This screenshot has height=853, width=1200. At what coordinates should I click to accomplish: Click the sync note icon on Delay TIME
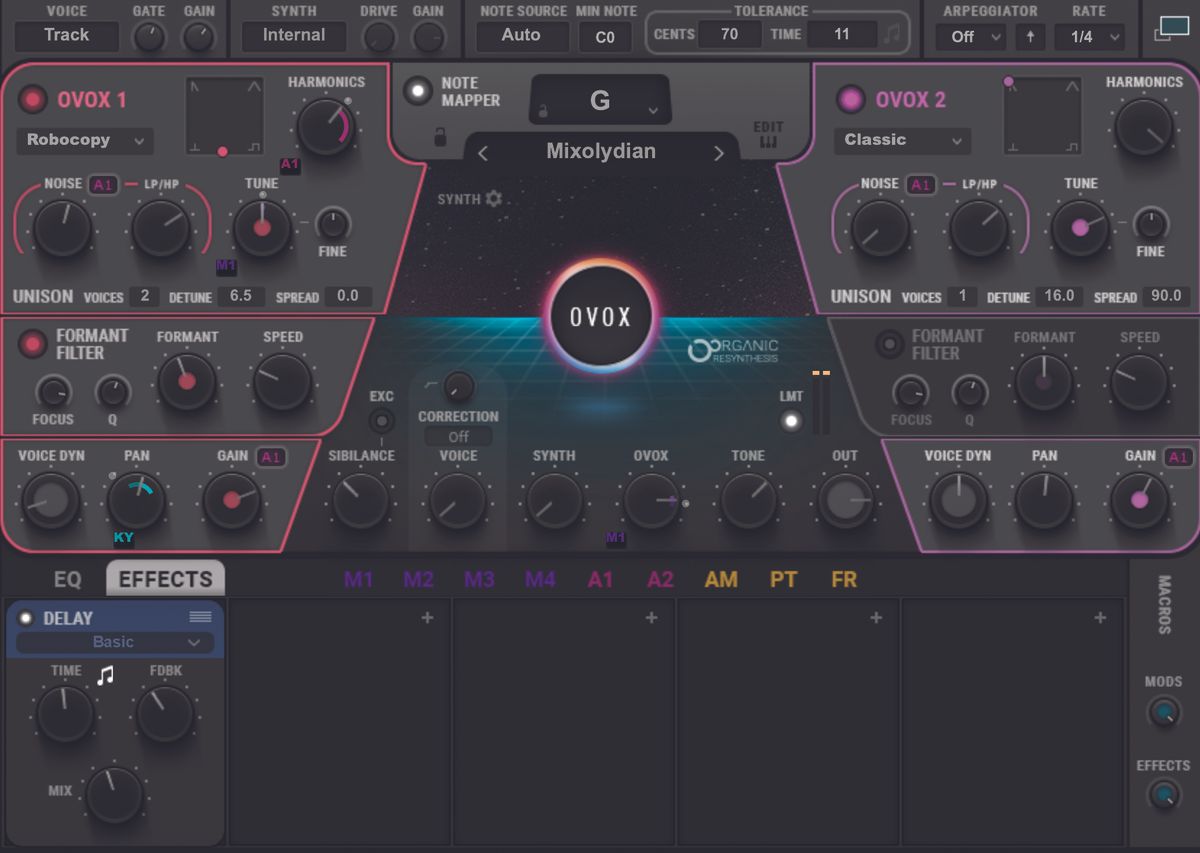[x=105, y=675]
